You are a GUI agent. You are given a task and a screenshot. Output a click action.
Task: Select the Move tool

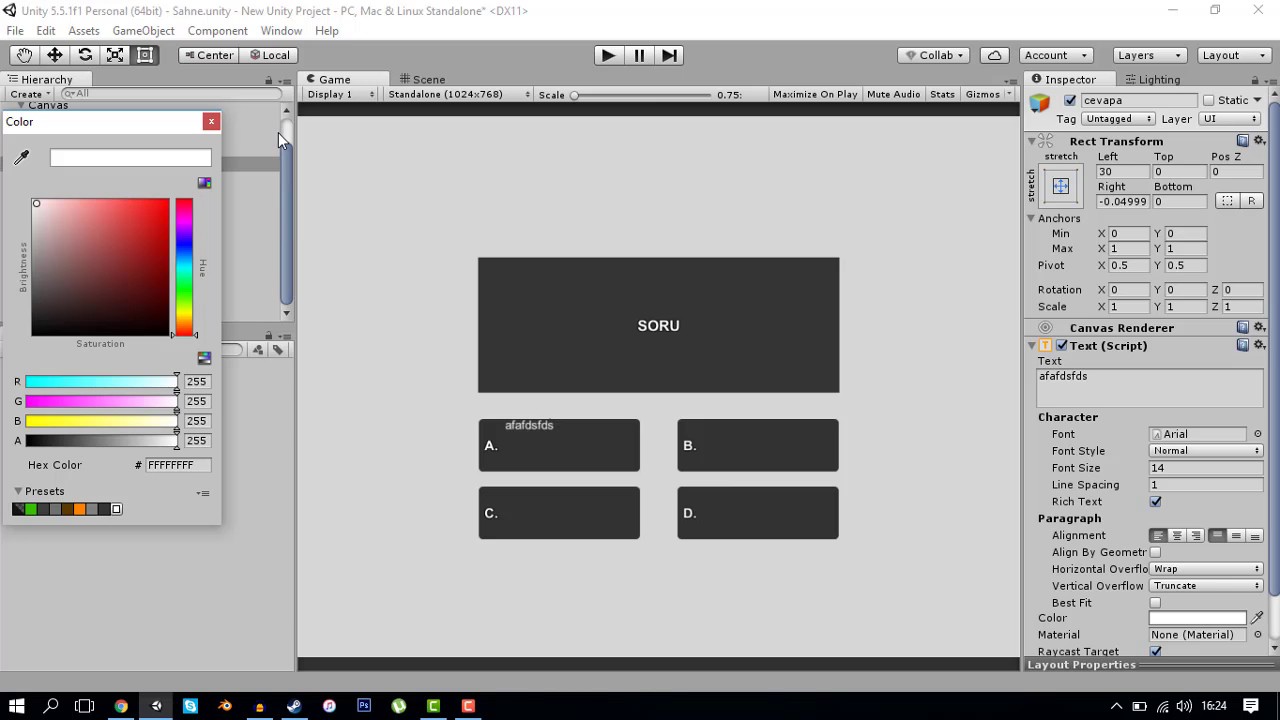pos(55,55)
